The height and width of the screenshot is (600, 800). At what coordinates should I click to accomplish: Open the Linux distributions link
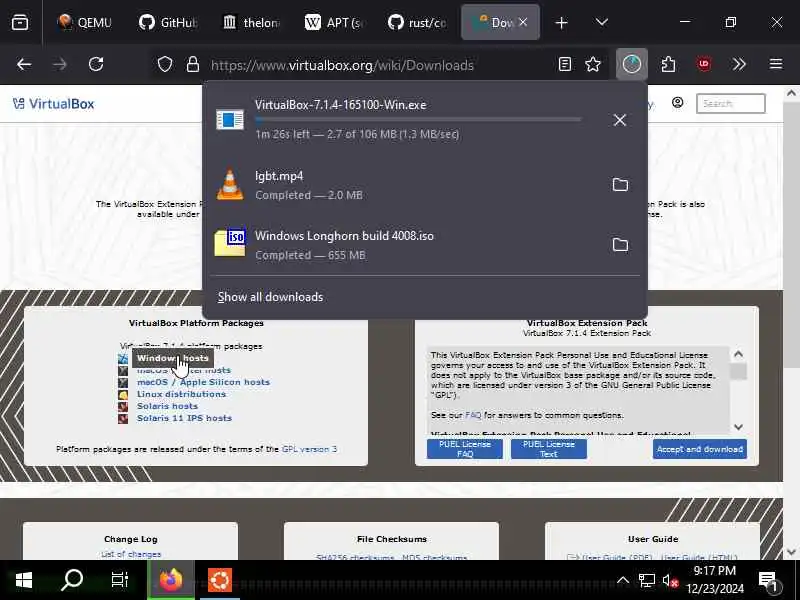pos(181,394)
